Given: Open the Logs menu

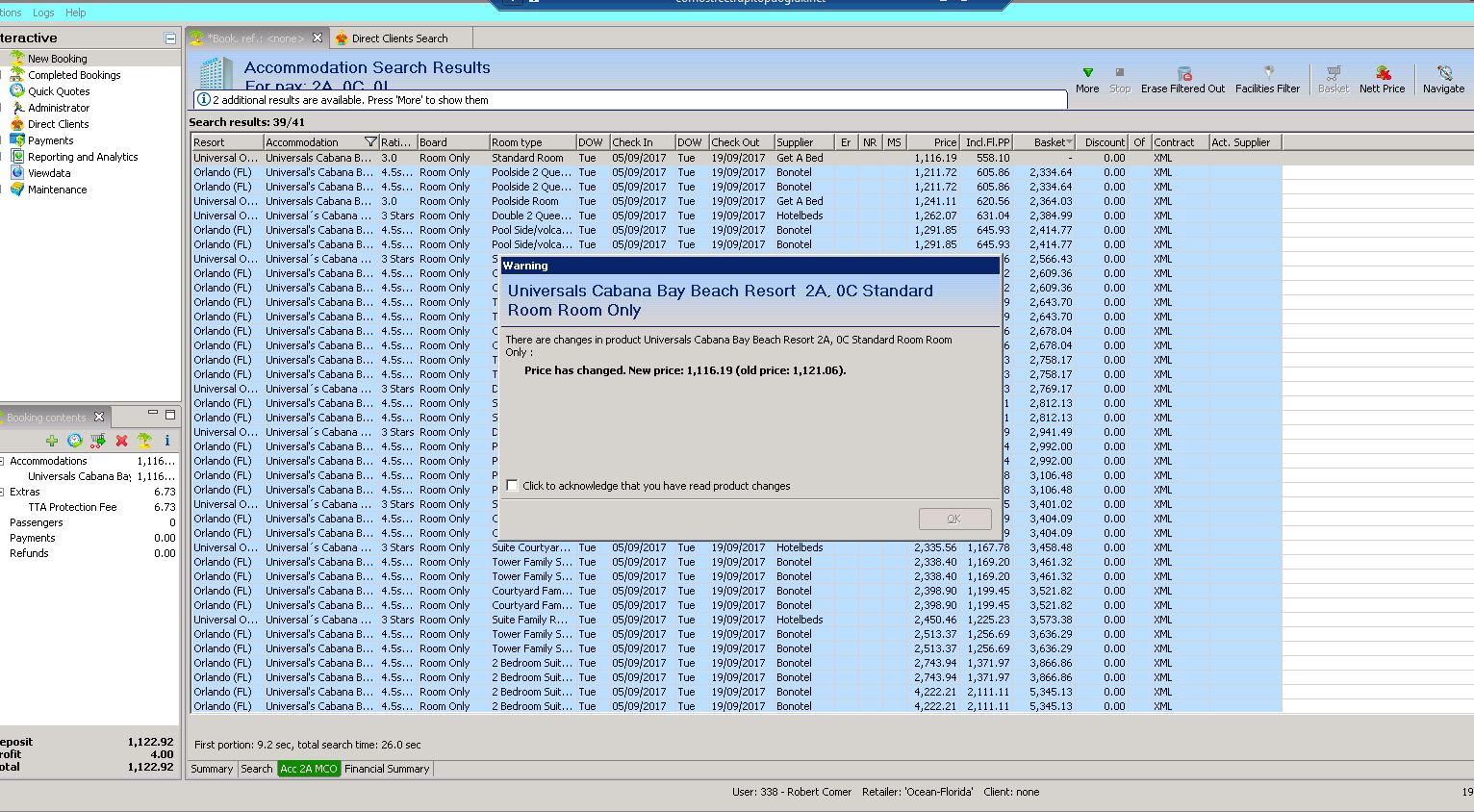Looking at the screenshot, I should pyautogui.click(x=43, y=13).
